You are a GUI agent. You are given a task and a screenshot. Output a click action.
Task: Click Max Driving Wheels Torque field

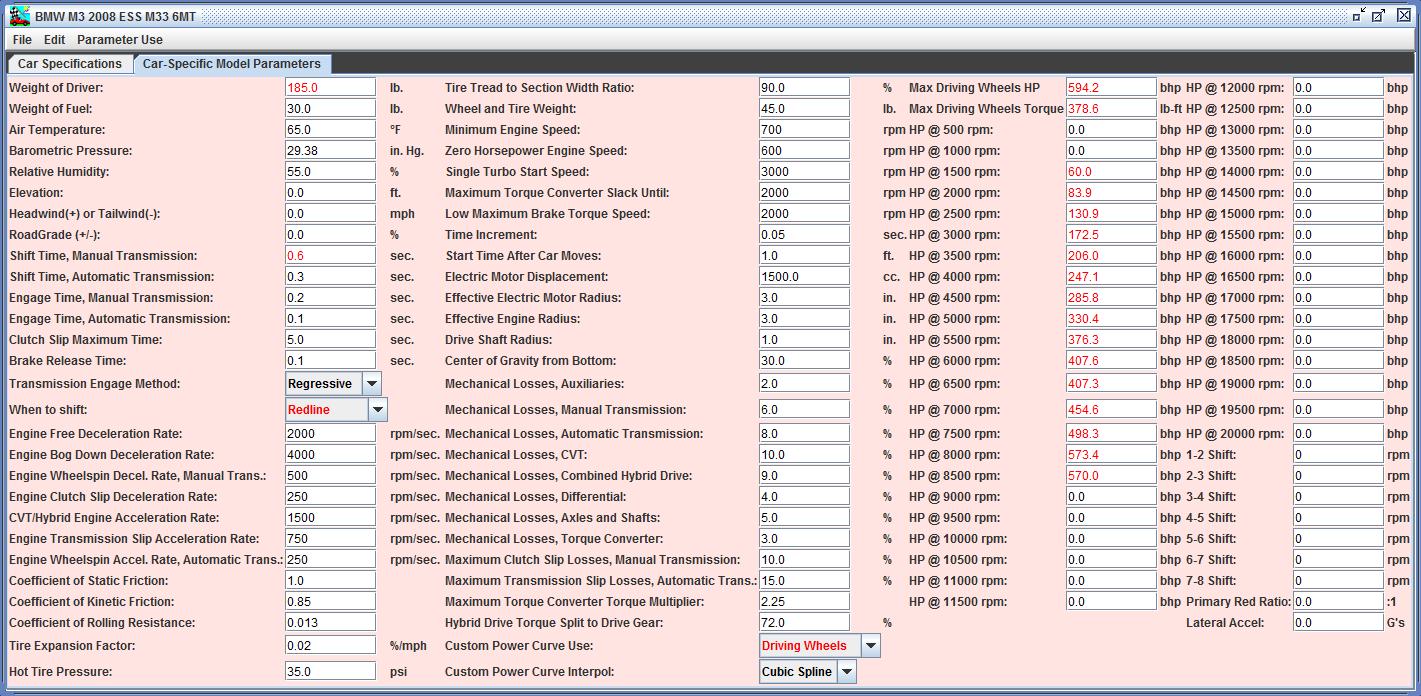[x=1111, y=109]
